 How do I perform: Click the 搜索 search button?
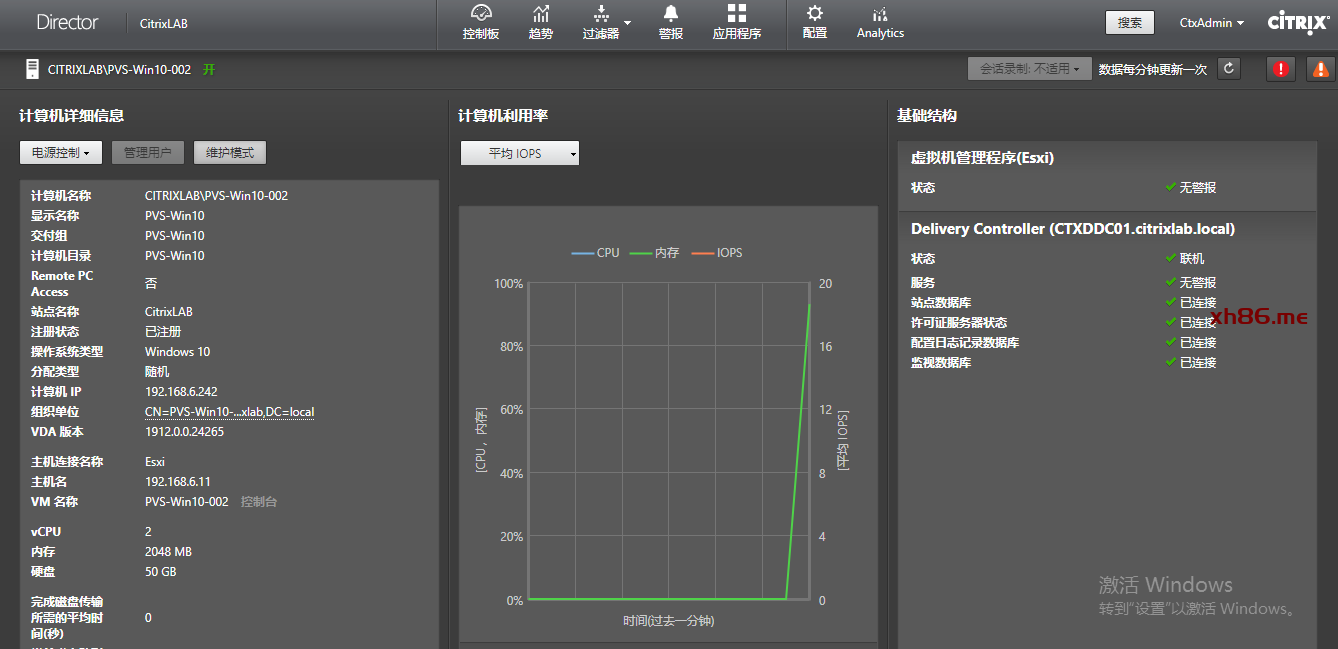point(1129,23)
